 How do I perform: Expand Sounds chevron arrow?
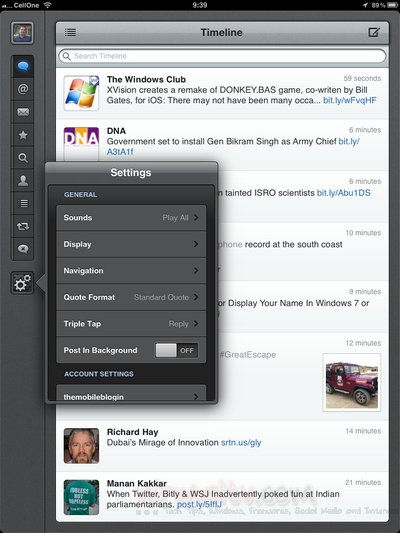coord(196,218)
